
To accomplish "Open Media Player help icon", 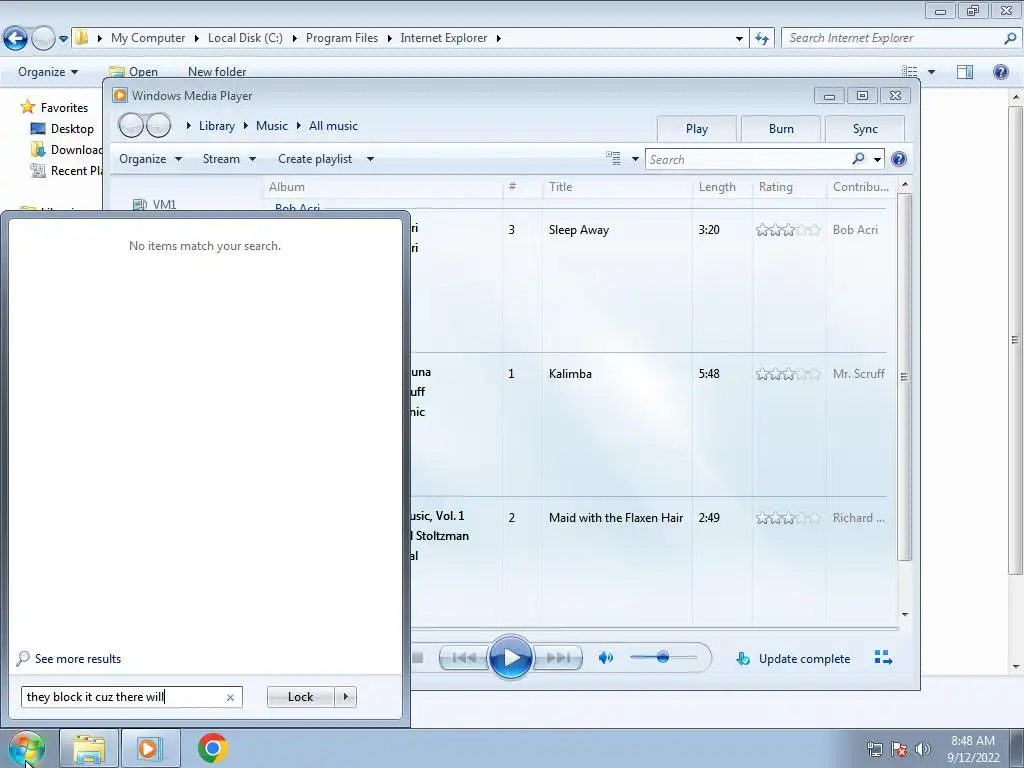I will click(899, 159).
